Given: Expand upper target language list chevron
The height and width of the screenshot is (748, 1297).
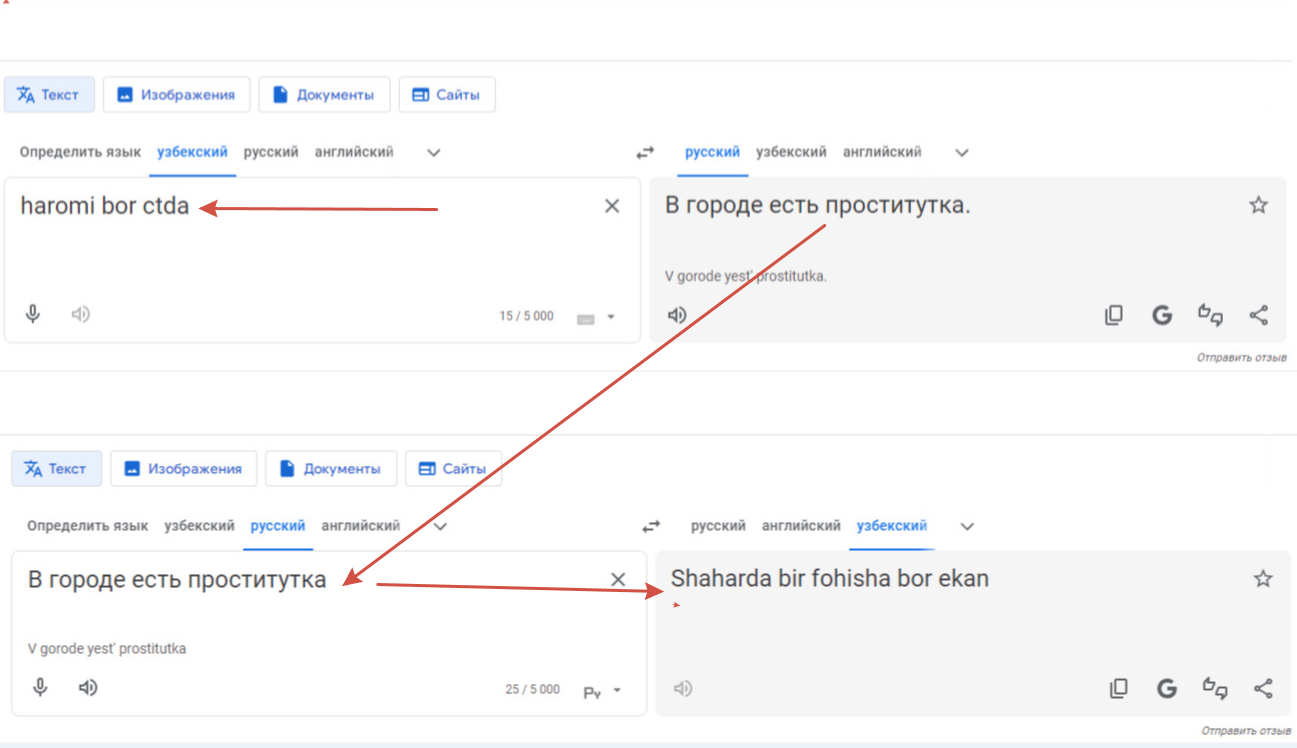Looking at the screenshot, I should (x=962, y=153).
